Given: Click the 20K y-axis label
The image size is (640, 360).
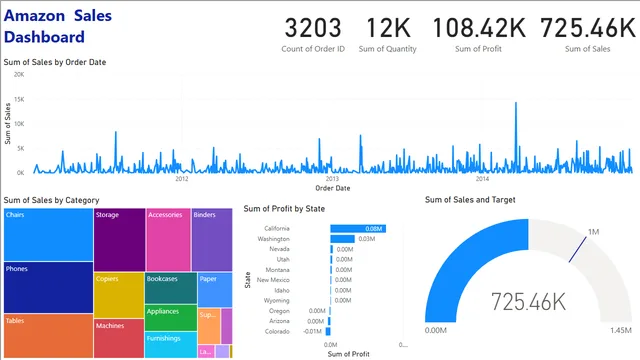Looking at the screenshot, I should point(19,74).
